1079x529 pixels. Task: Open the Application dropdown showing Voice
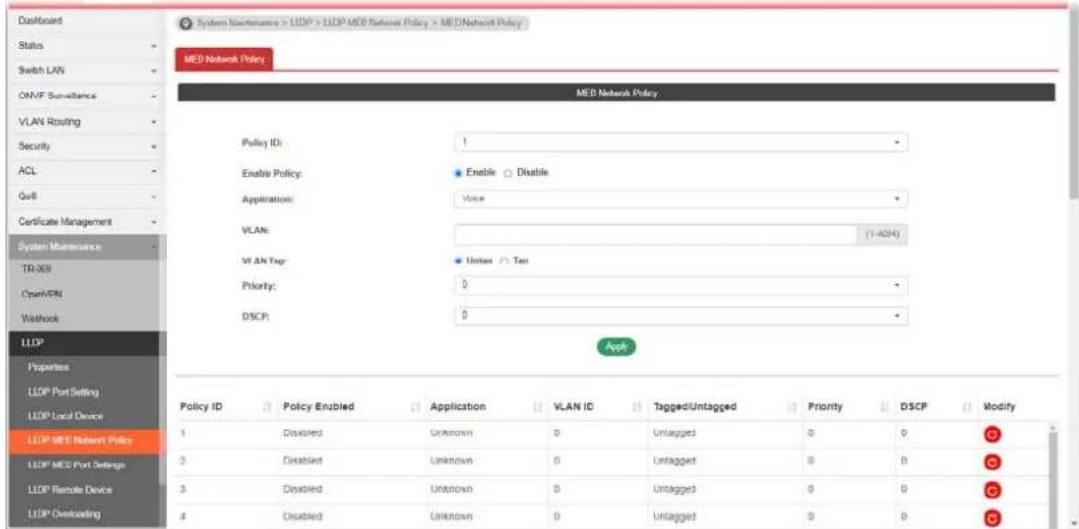click(681, 199)
